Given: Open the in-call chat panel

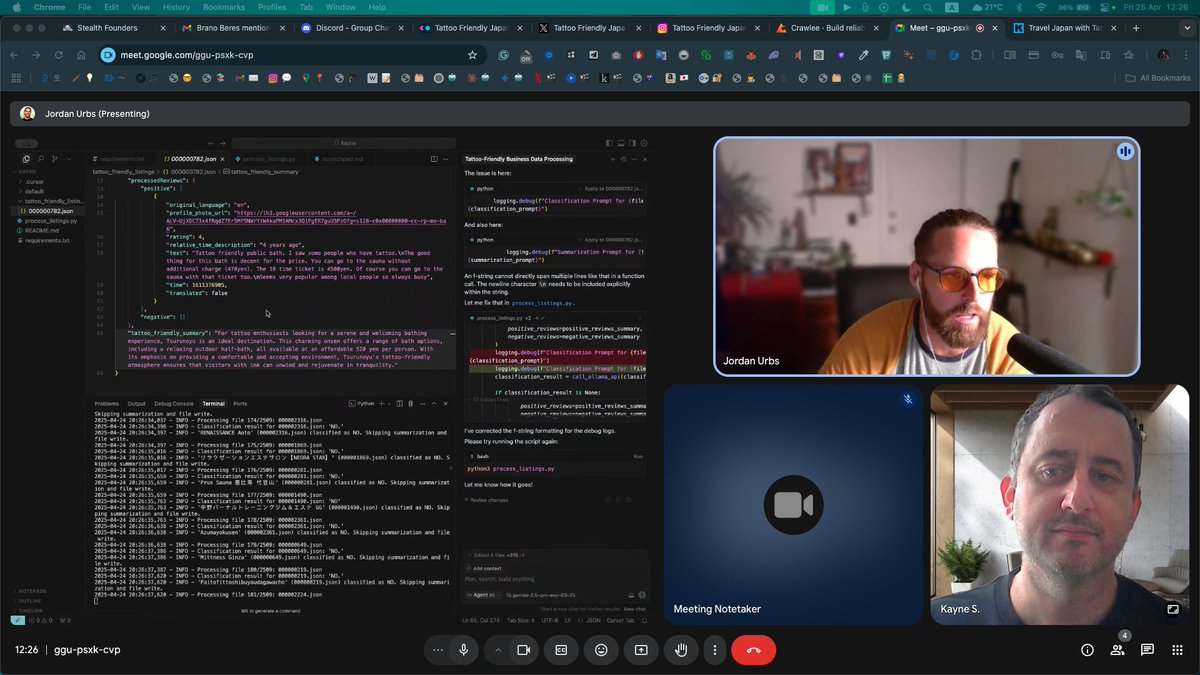Looking at the screenshot, I should coord(1147,650).
